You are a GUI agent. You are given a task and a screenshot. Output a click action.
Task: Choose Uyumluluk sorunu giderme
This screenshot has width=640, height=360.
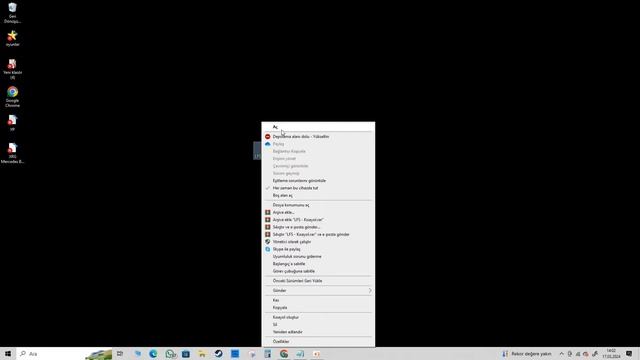pyautogui.click(x=318, y=256)
